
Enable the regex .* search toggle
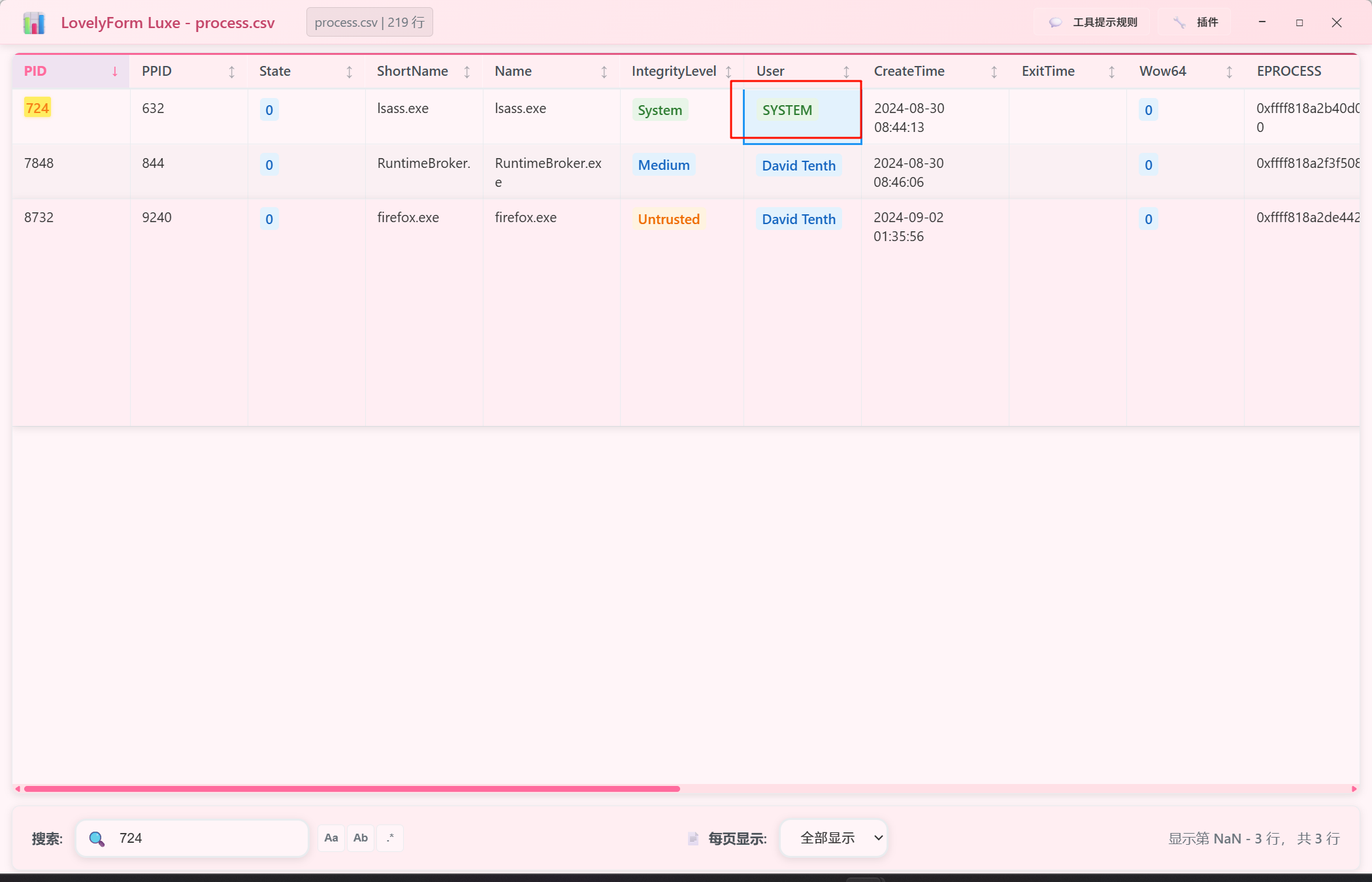[390, 838]
